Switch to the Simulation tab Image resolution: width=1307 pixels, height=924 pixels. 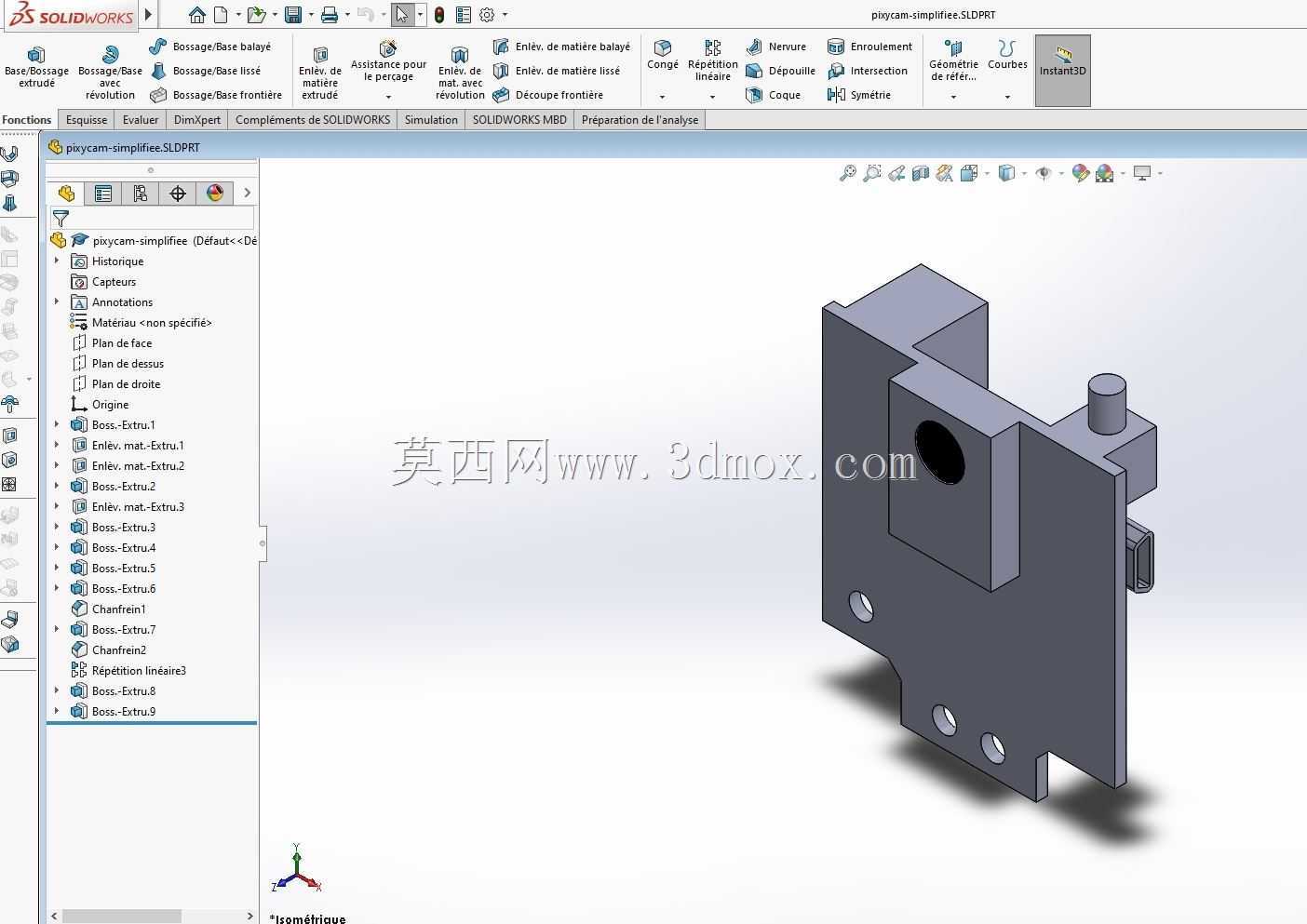(431, 120)
